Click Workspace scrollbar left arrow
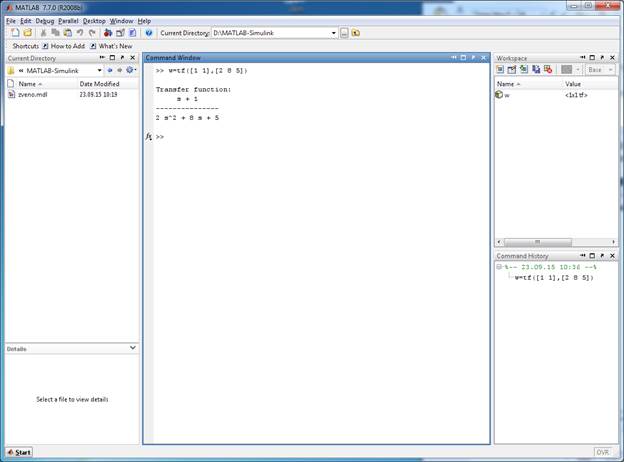The height and width of the screenshot is (462, 624). [499, 242]
